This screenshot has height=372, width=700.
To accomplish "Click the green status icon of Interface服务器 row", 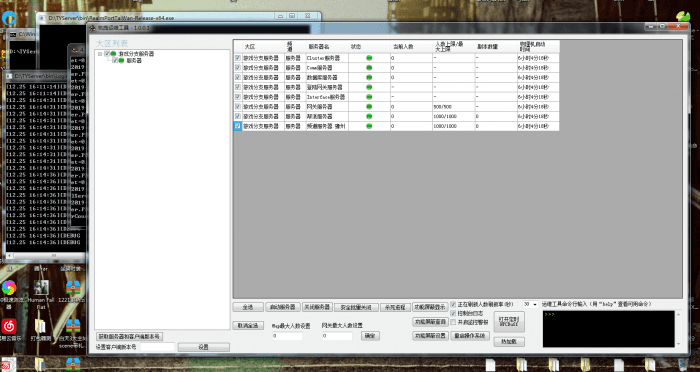I will point(369,97).
